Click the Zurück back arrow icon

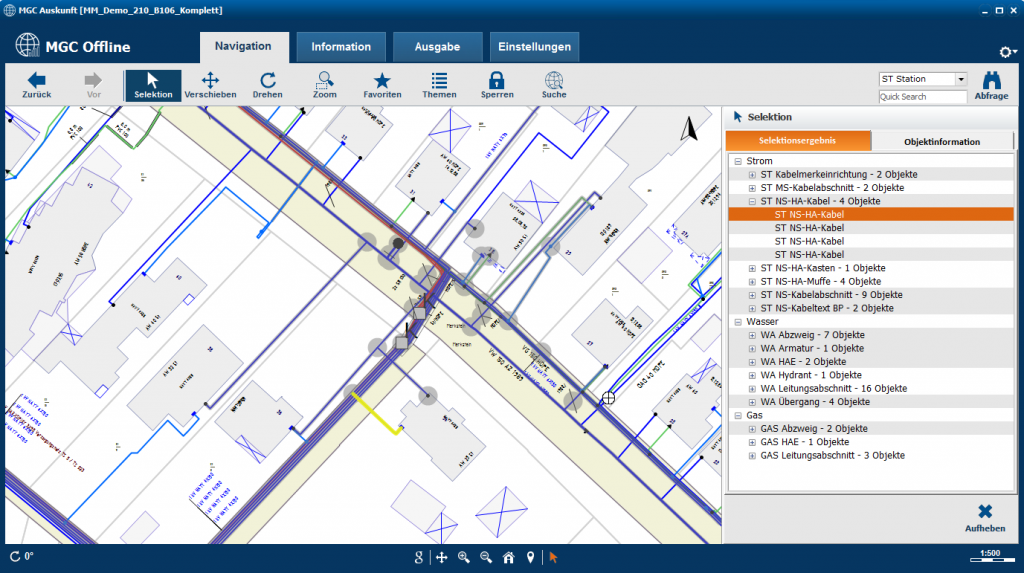coord(37,81)
